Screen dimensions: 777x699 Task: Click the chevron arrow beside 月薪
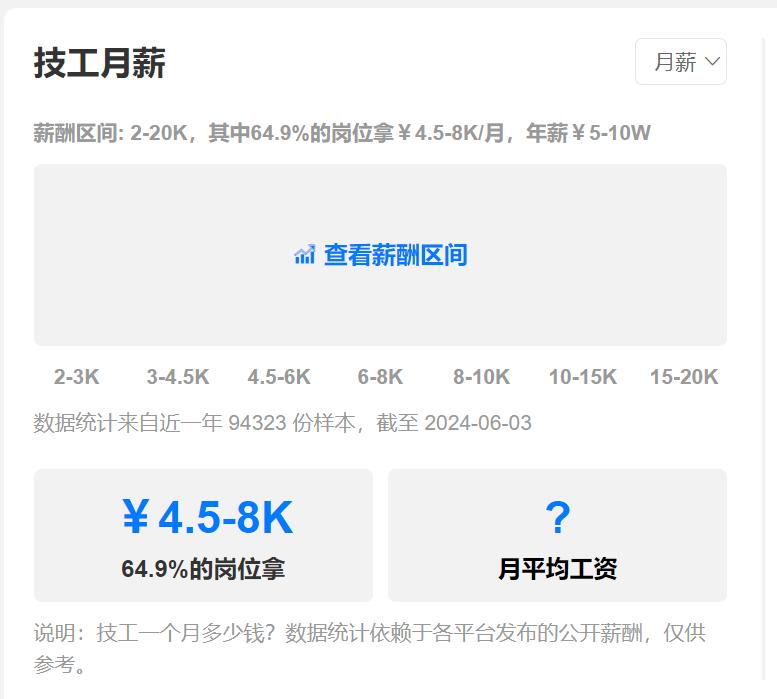click(713, 62)
